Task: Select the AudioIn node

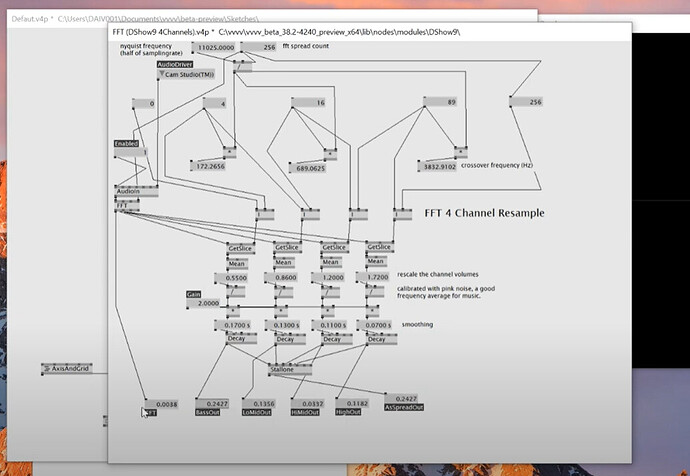Action: (x=136, y=191)
